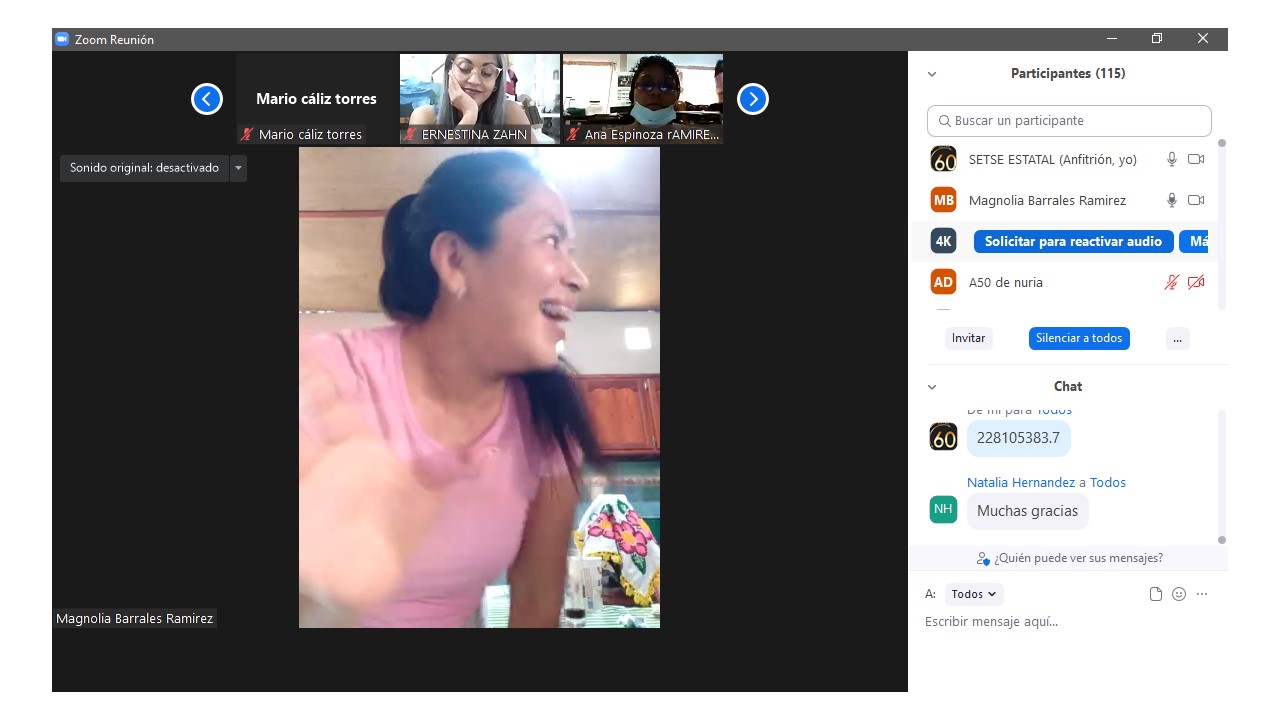Click the chat panel scrollbar
Screen dimensions: 1280x720
[1221, 475]
